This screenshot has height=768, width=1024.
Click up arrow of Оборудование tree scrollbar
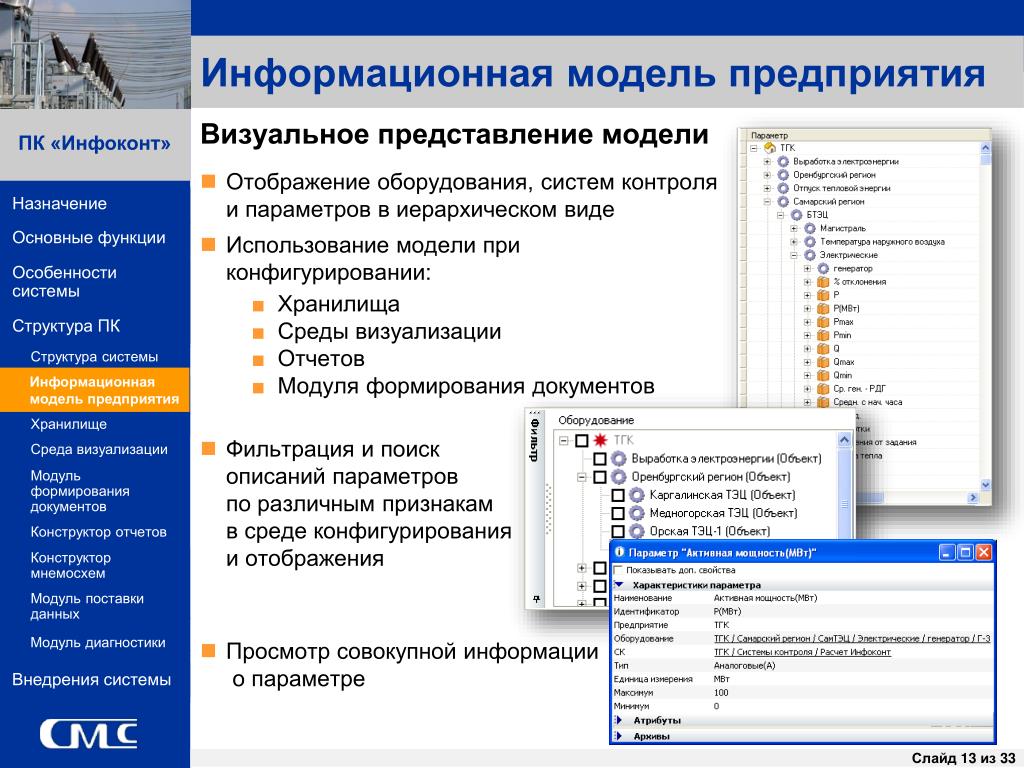[844, 440]
